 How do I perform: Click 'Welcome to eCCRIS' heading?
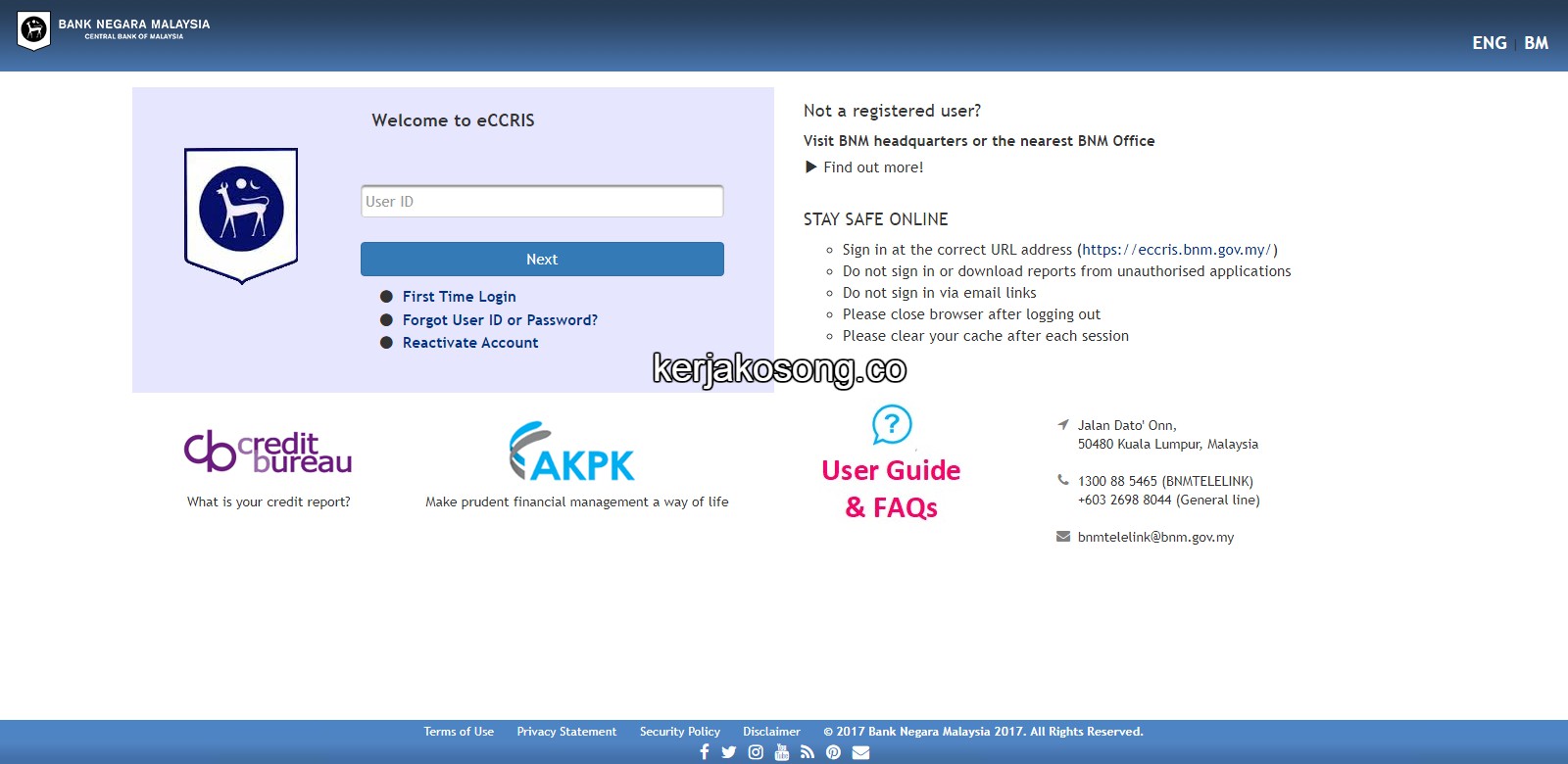coord(453,120)
